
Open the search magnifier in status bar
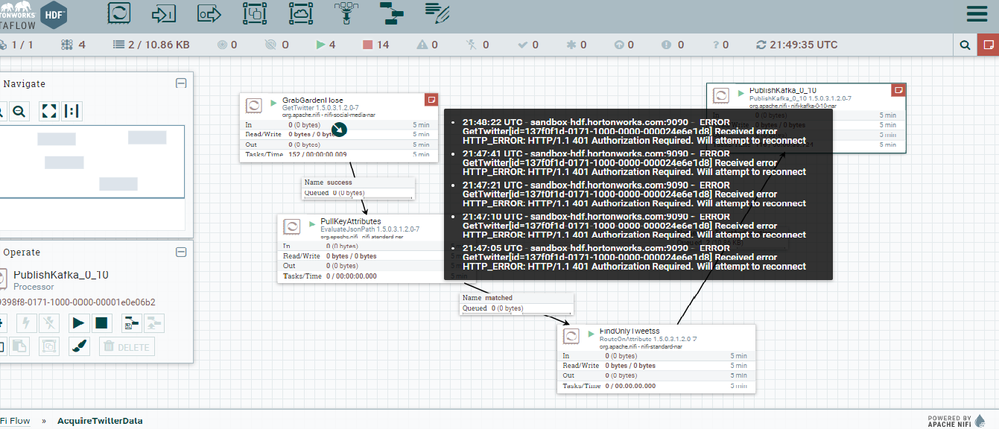(966, 45)
